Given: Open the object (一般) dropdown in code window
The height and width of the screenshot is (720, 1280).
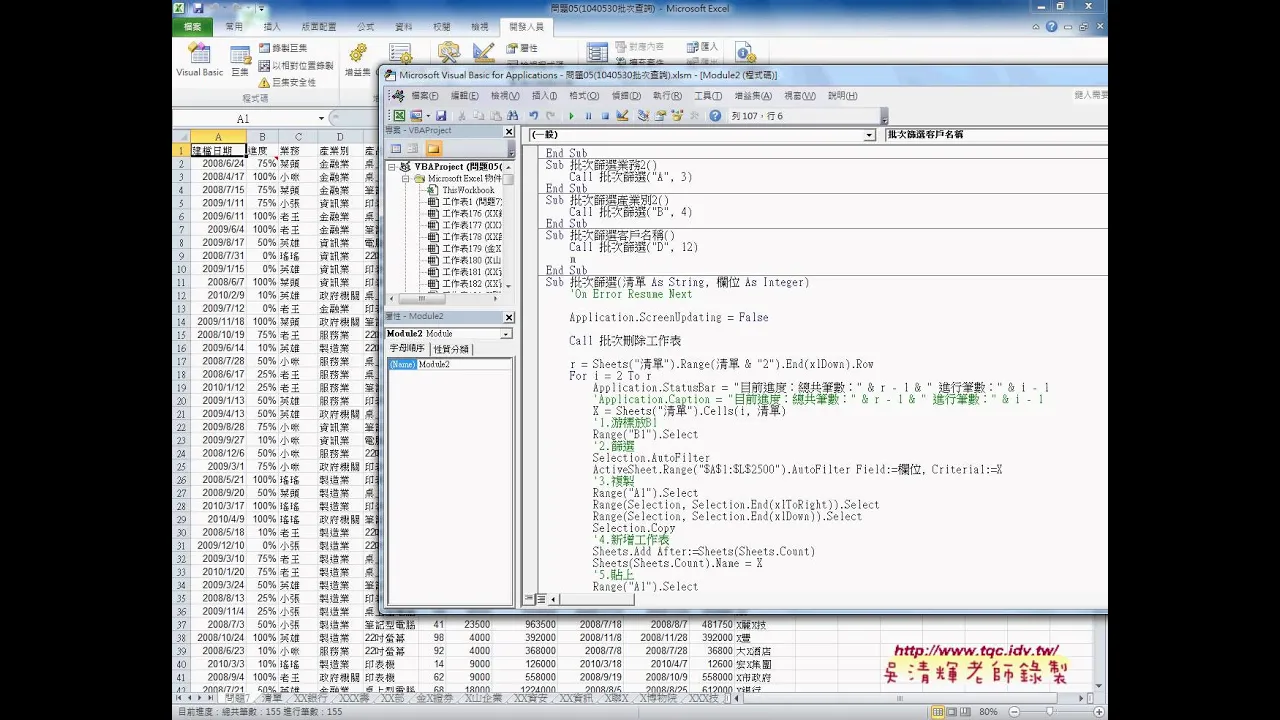Looking at the screenshot, I should click(x=869, y=135).
